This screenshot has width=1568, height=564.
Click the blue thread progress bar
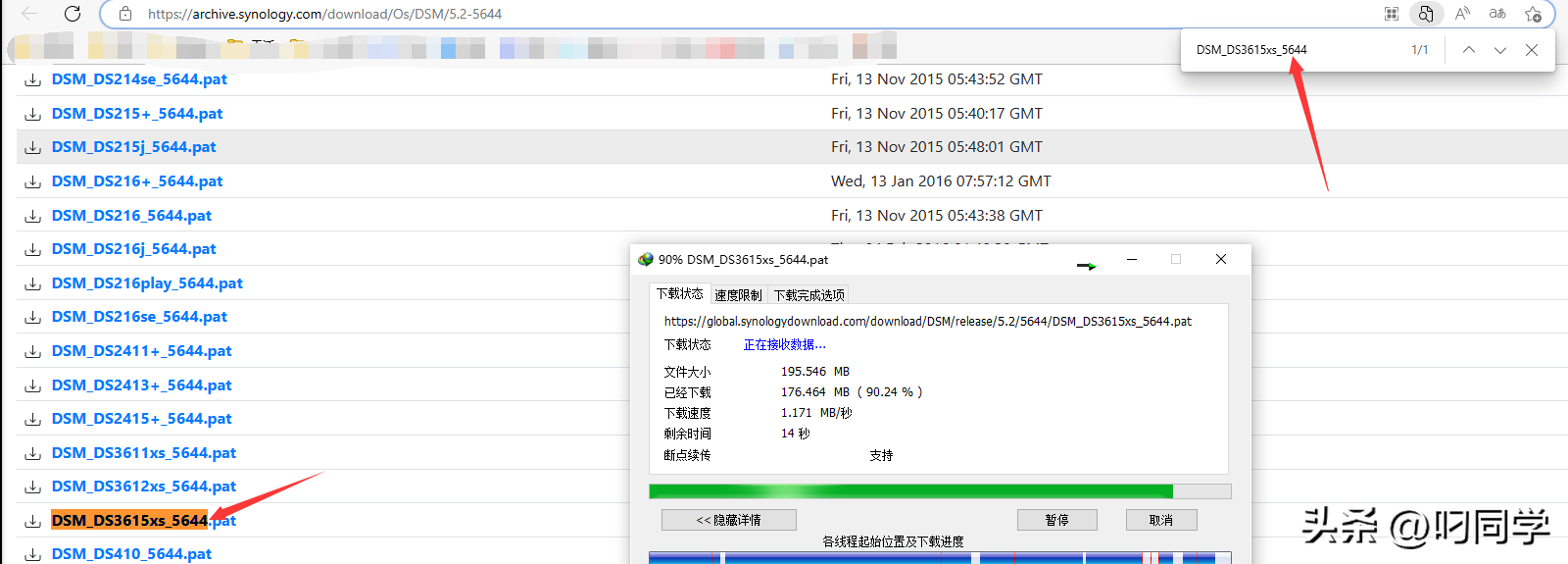pos(940,558)
